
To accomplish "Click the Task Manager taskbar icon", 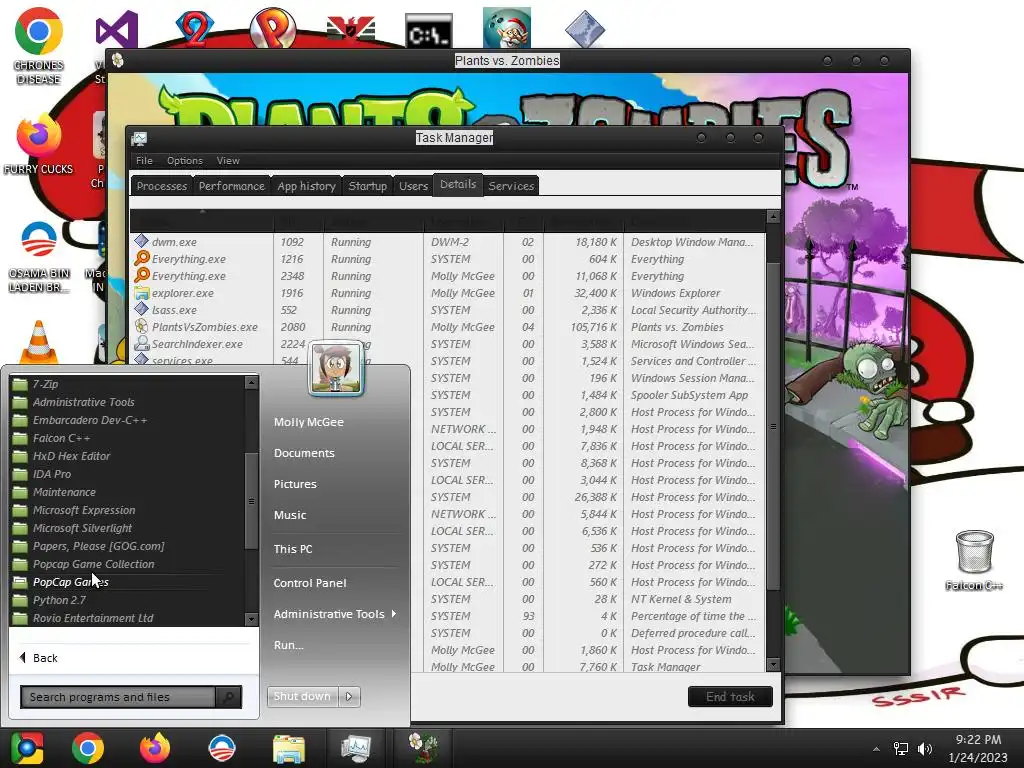I will click(x=356, y=749).
